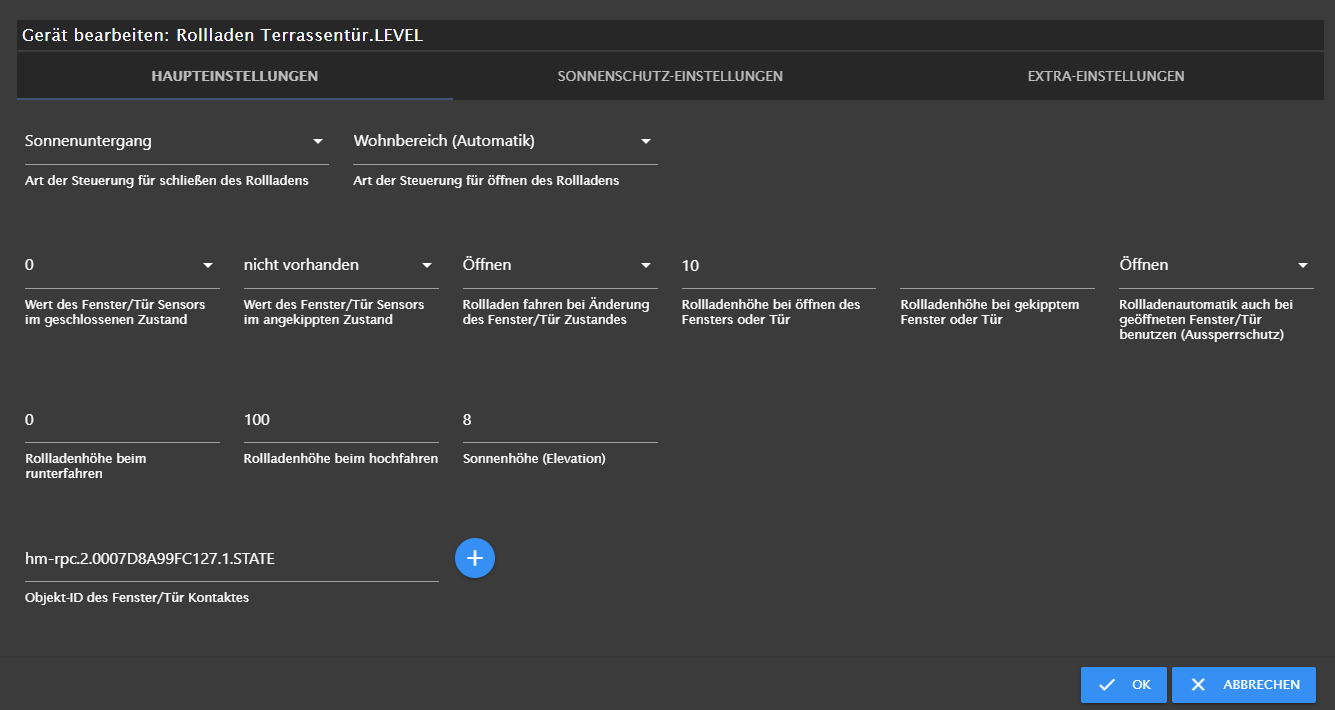Click the label 'Rollladenhöhe beim hochfahren'
Image resolution: width=1335 pixels, height=710 pixels.
(341, 459)
